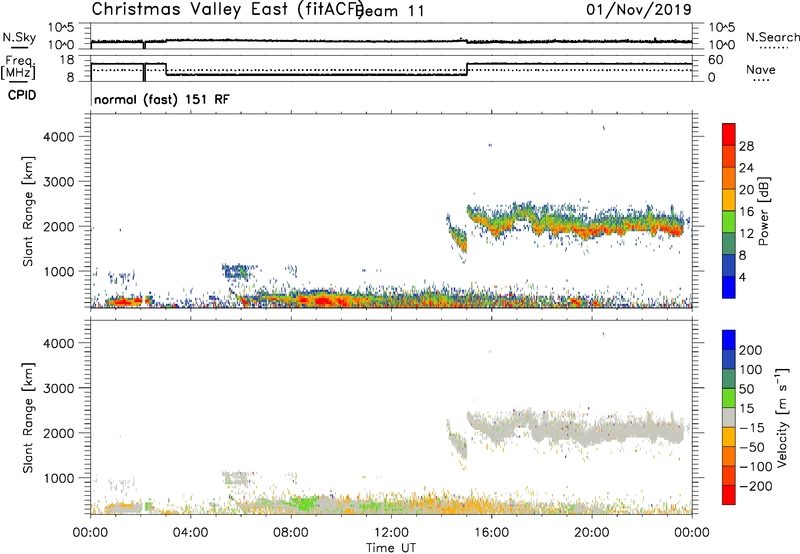
Task: Click the '1000' tick of the power panel
Action: click(59, 271)
